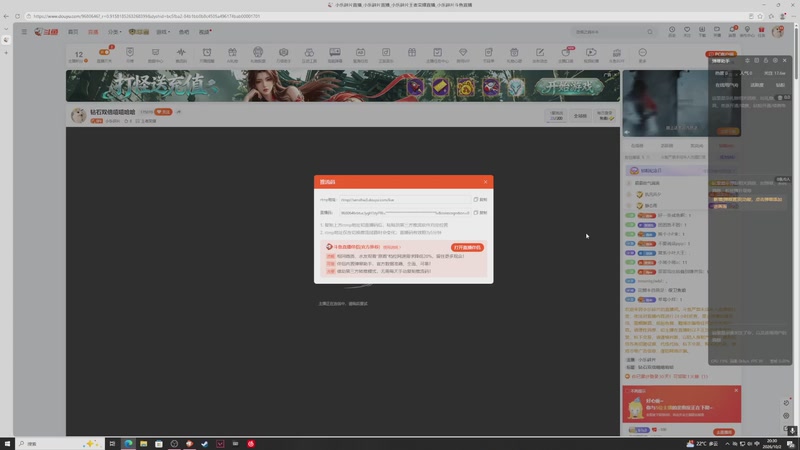The width and height of the screenshot is (800, 450).
Task: Toggle the live broadcast switch in toolbar
Action: point(104,52)
